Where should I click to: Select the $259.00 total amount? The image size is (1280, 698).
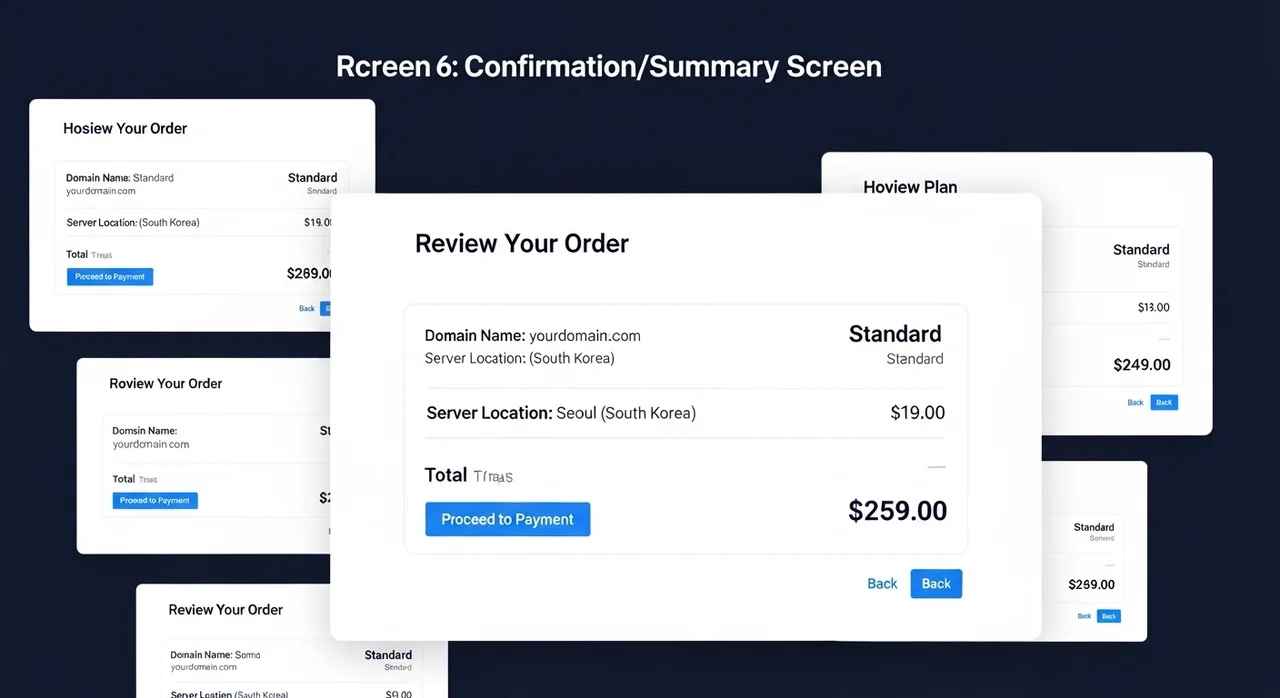click(x=897, y=511)
